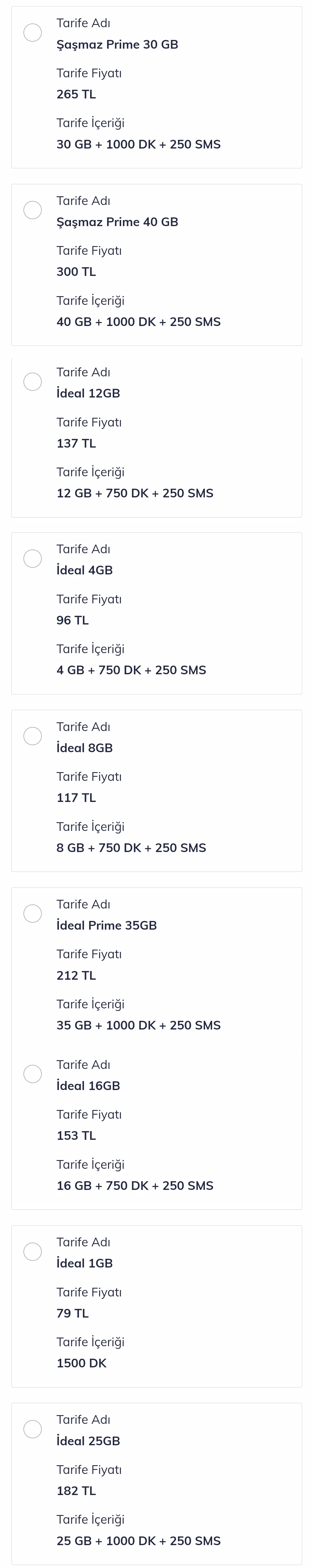
Task: Choose the Şaşmaz Prime 40 GB radio option
Action: coord(32,210)
